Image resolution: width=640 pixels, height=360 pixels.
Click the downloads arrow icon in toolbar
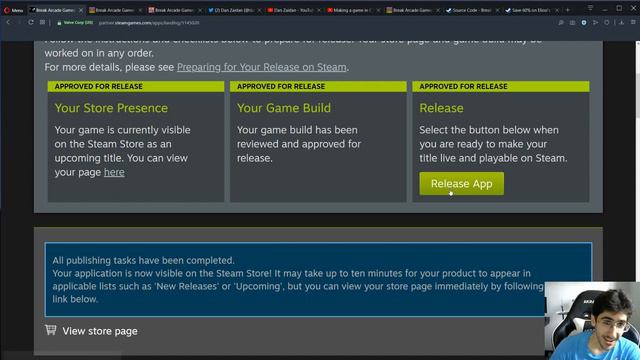coord(621,23)
